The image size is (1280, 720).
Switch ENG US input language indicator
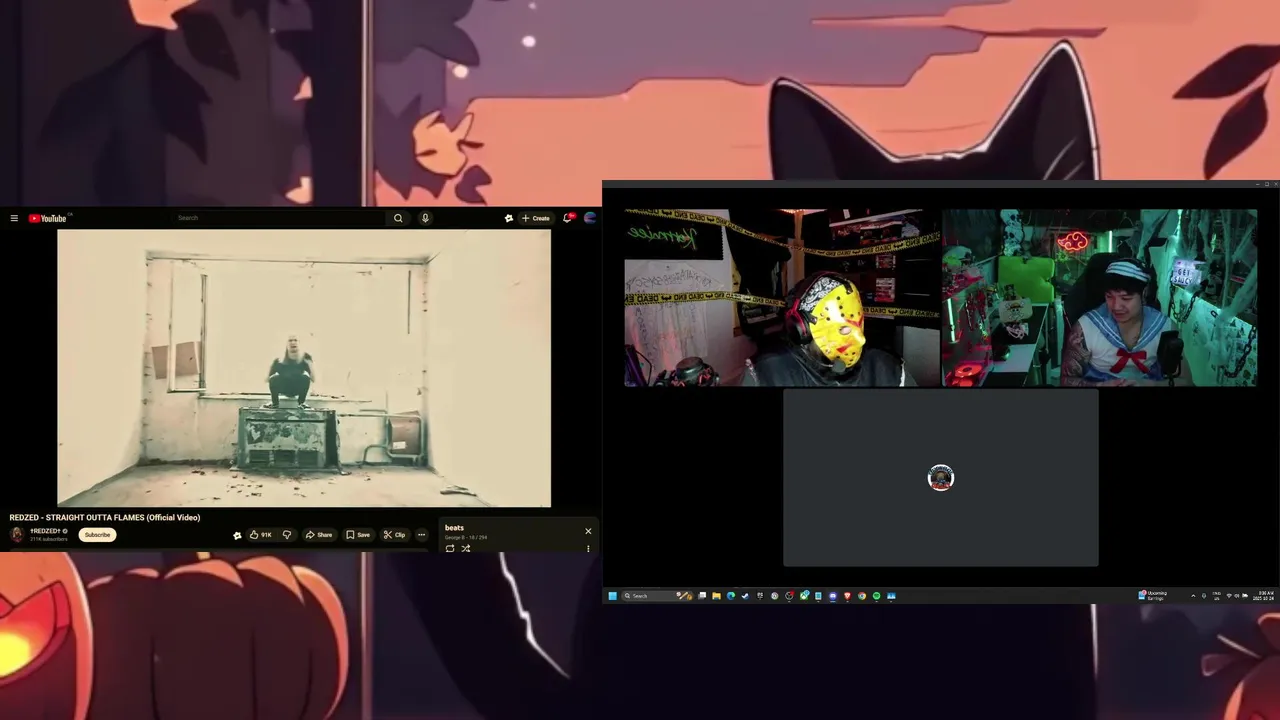click(x=1216, y=596)
